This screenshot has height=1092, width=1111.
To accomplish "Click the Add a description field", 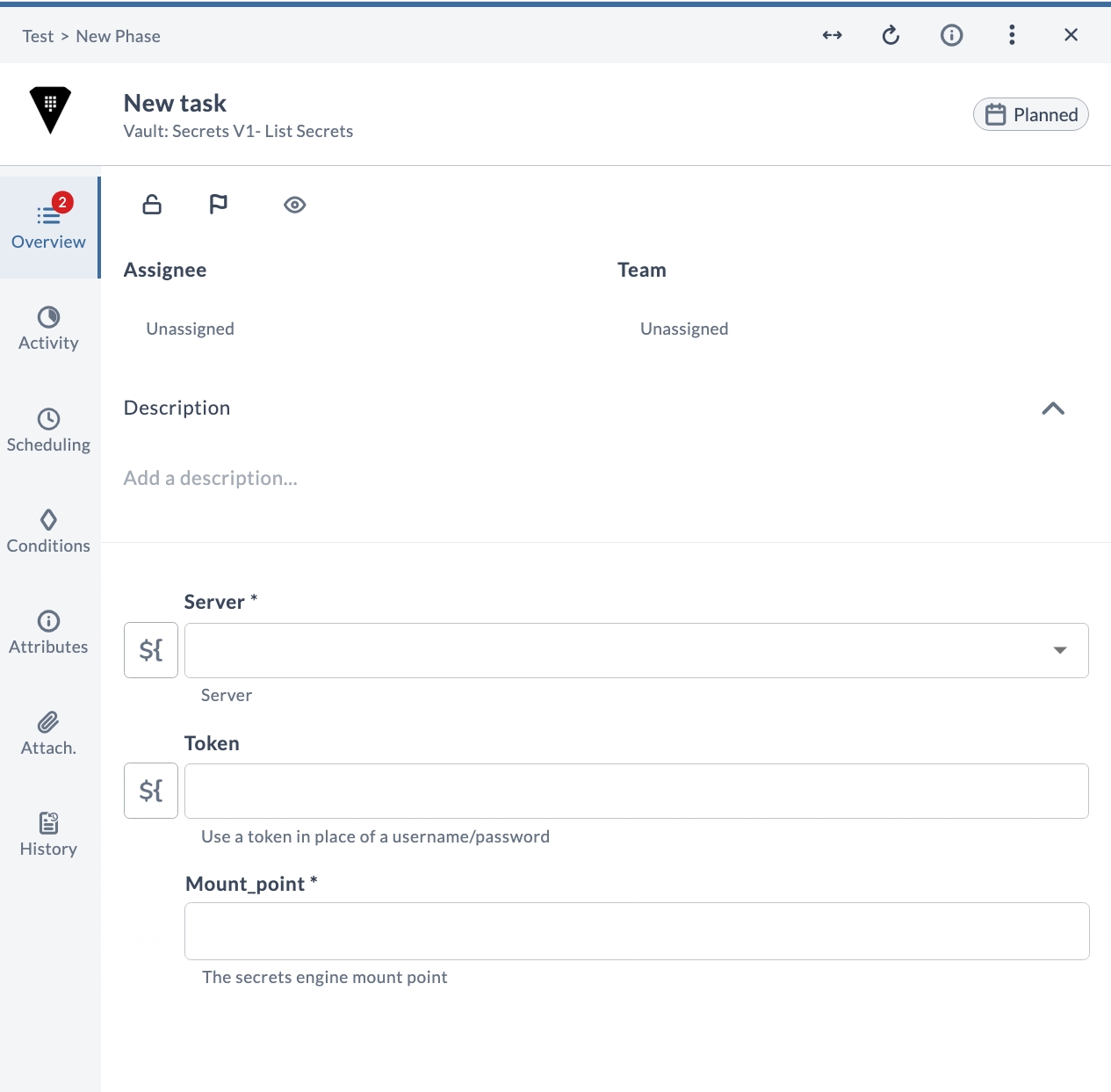I will coord(211,478).
